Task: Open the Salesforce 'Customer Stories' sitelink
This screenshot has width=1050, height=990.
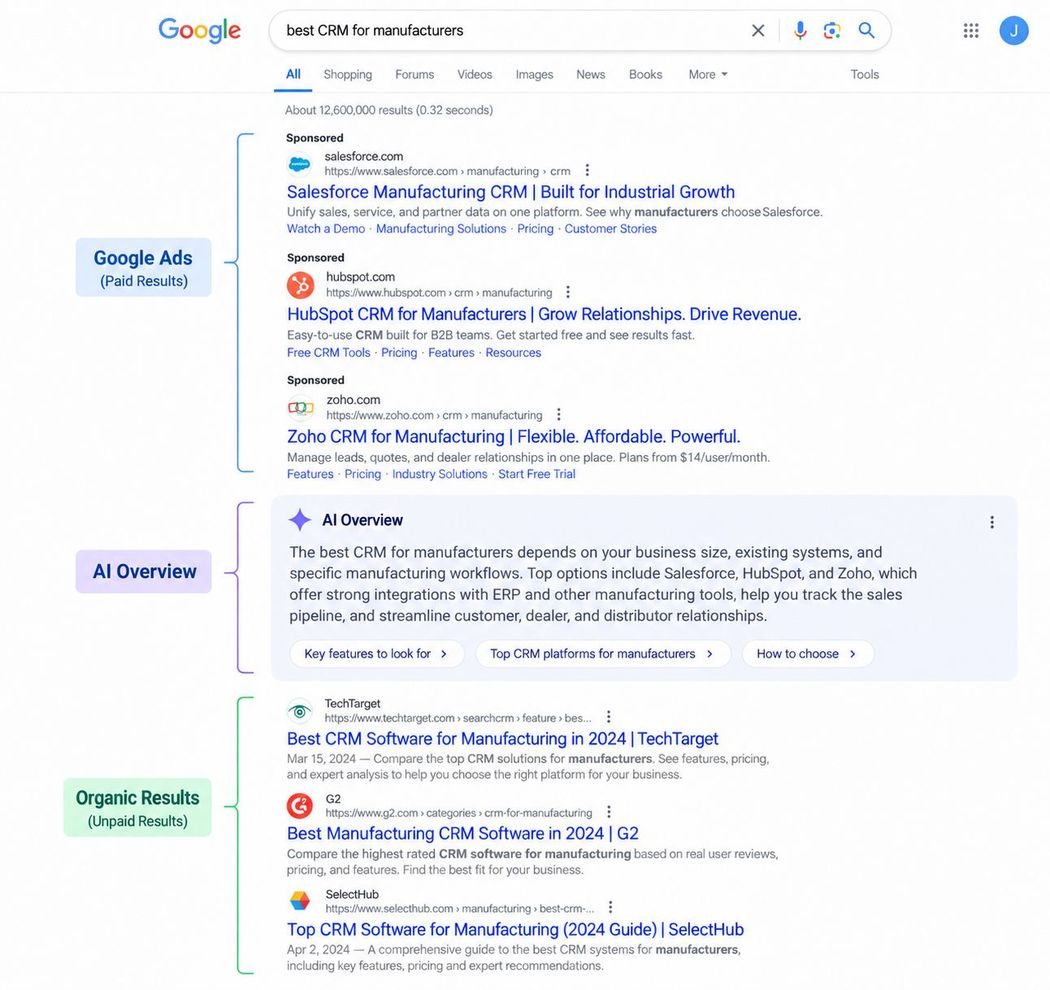Action: pos(611,229)
